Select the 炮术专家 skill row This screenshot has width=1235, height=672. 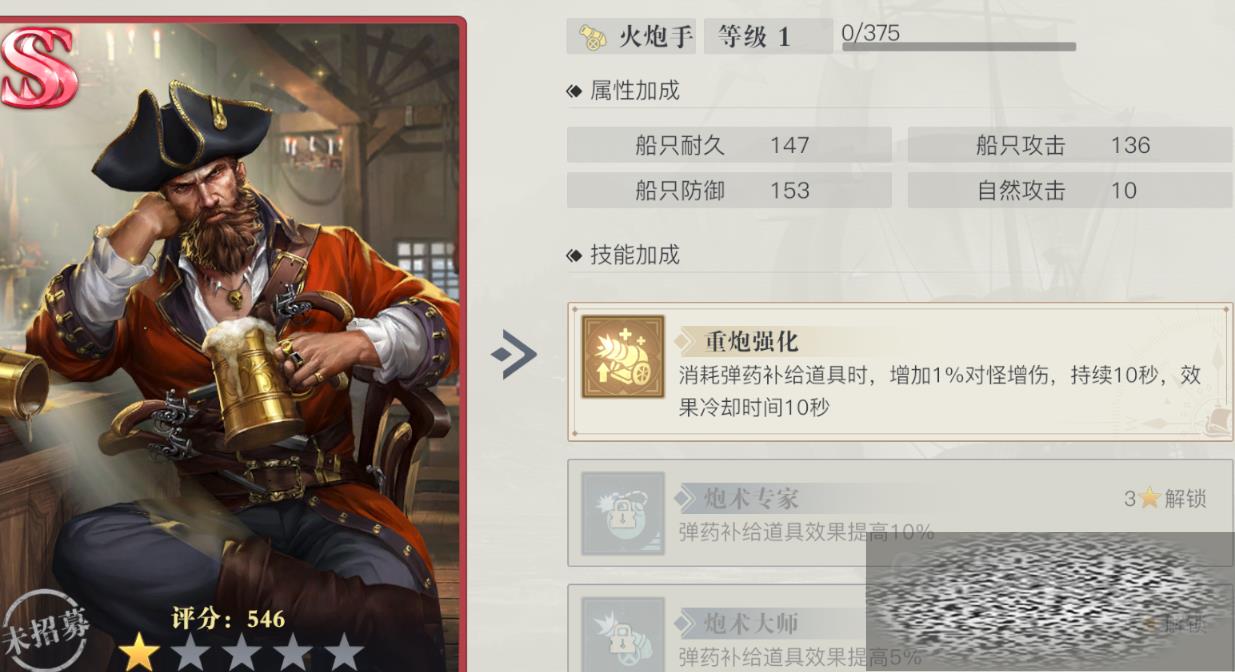[x=900, y=513]
